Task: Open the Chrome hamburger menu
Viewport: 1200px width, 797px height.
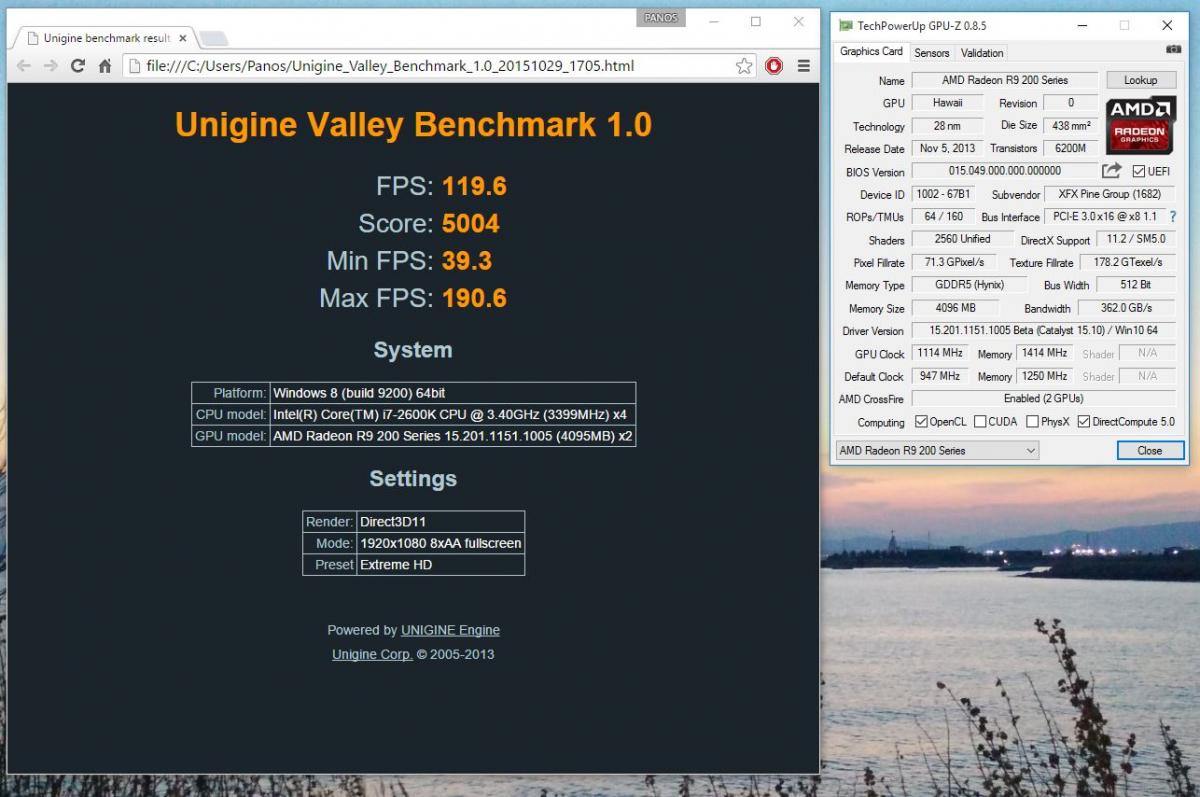Action: [x=803, y=66]
